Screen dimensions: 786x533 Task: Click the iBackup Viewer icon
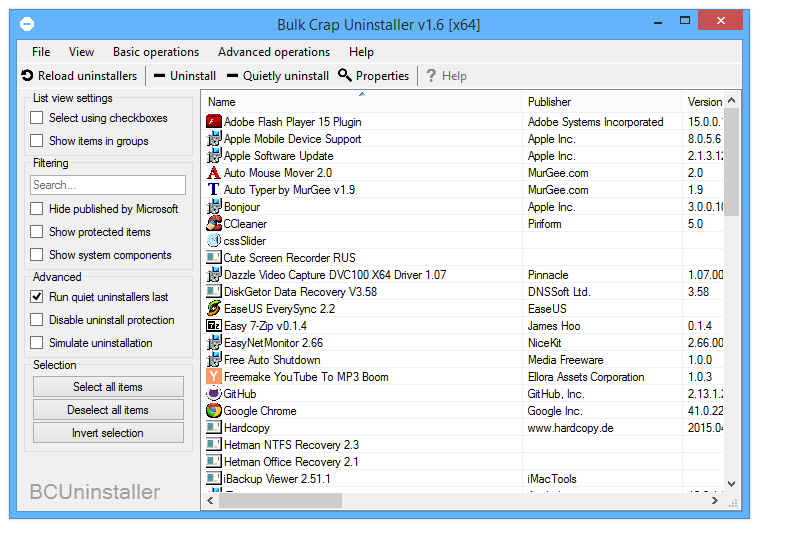pyautogui.click(x=214, y=478)
